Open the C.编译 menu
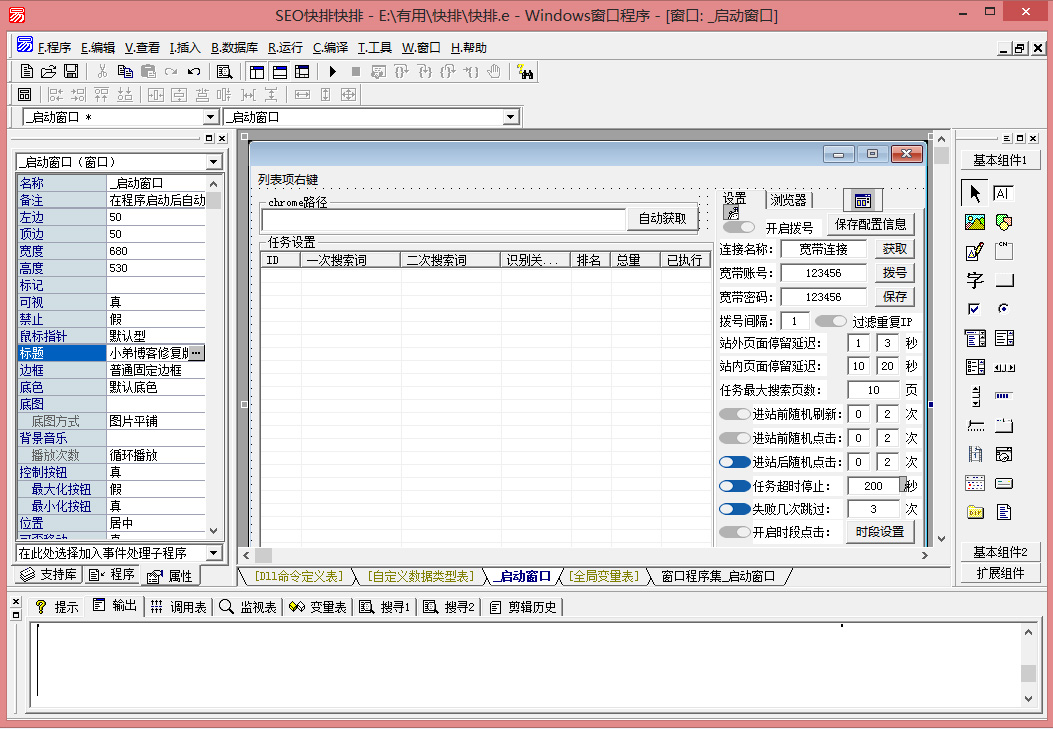 pyautogui.click(x=330, y=48)
